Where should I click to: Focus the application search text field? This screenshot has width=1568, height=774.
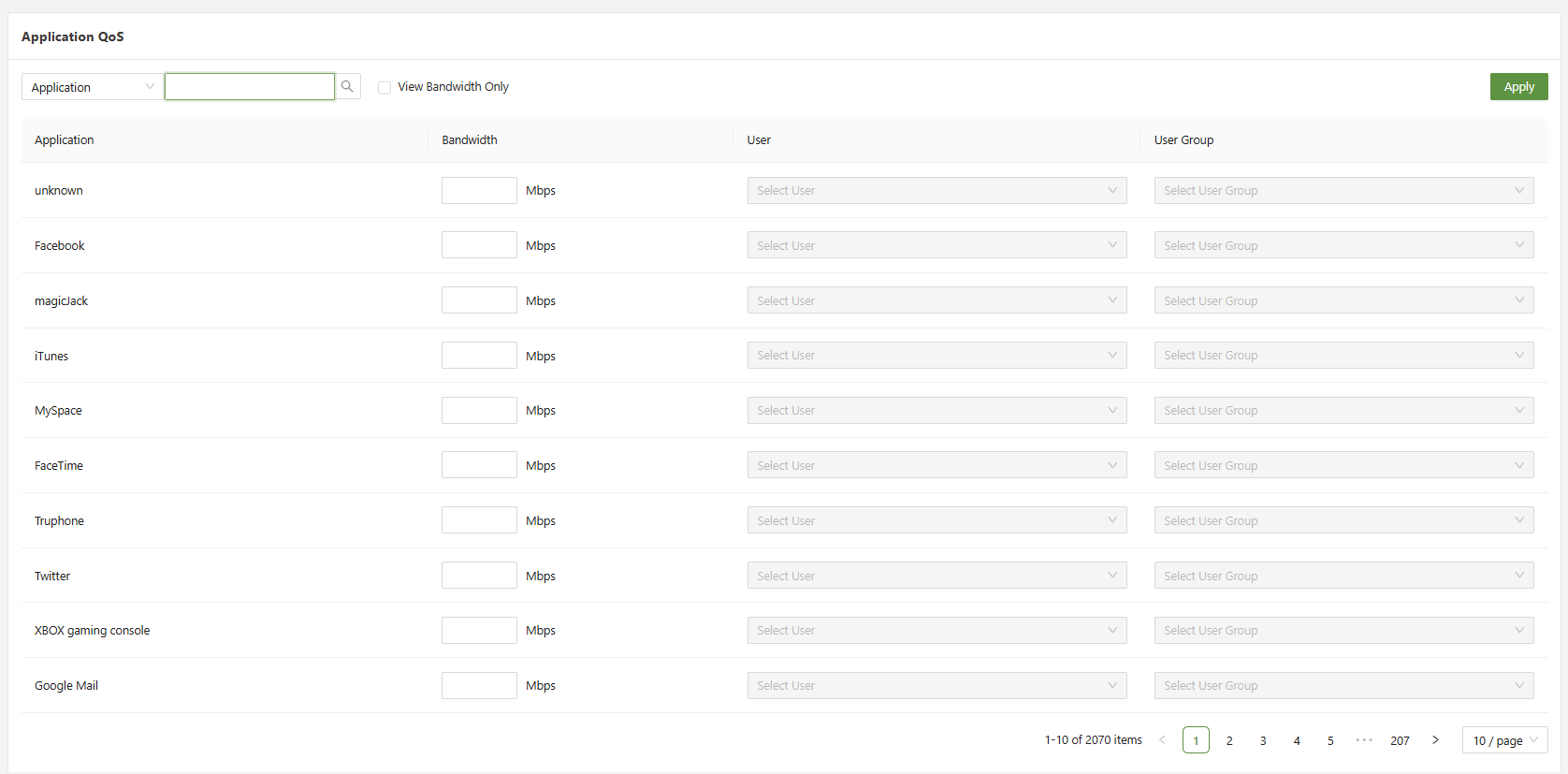250,87
